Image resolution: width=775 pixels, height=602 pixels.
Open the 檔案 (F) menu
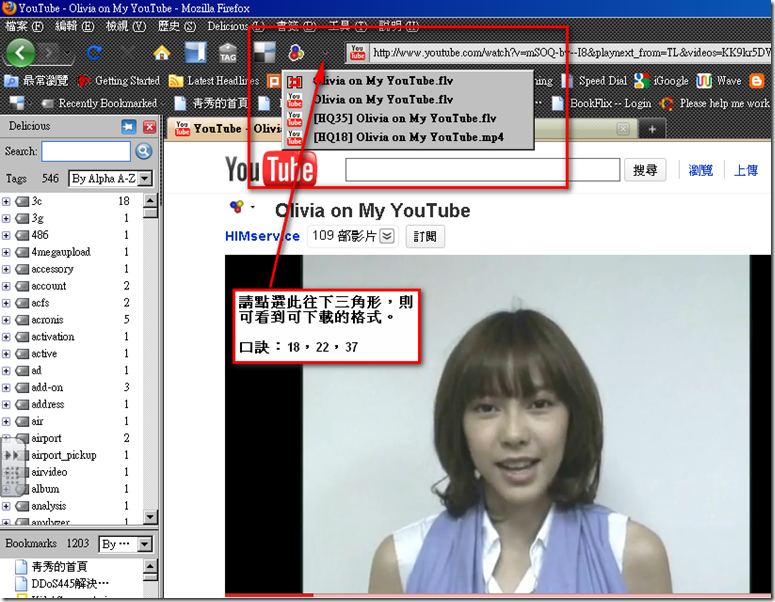pos(24,26)
